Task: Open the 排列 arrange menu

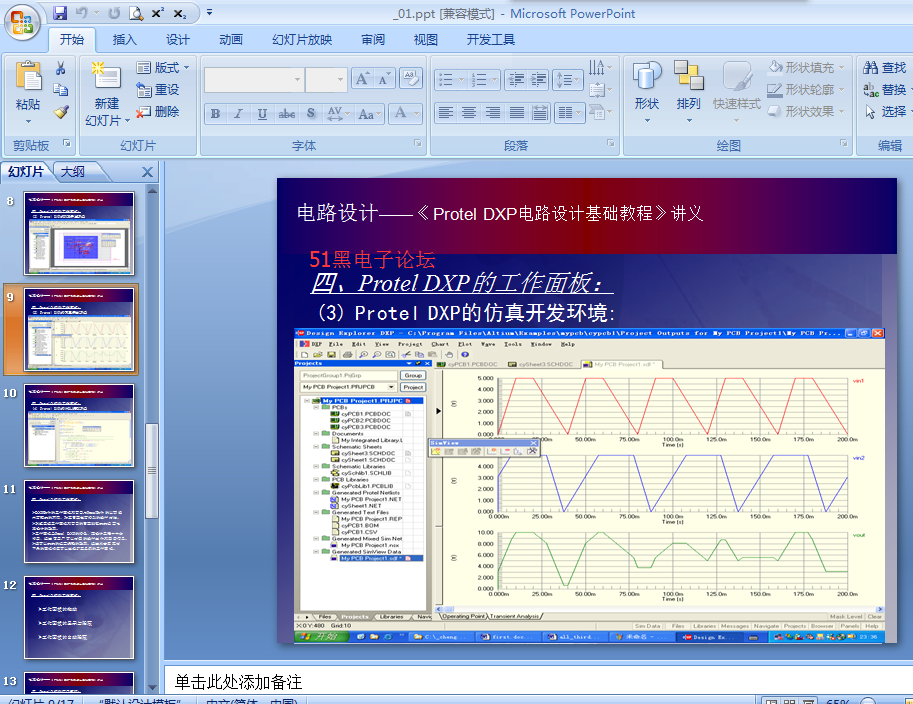Action: pyautogui.click(x=689, y=92)
